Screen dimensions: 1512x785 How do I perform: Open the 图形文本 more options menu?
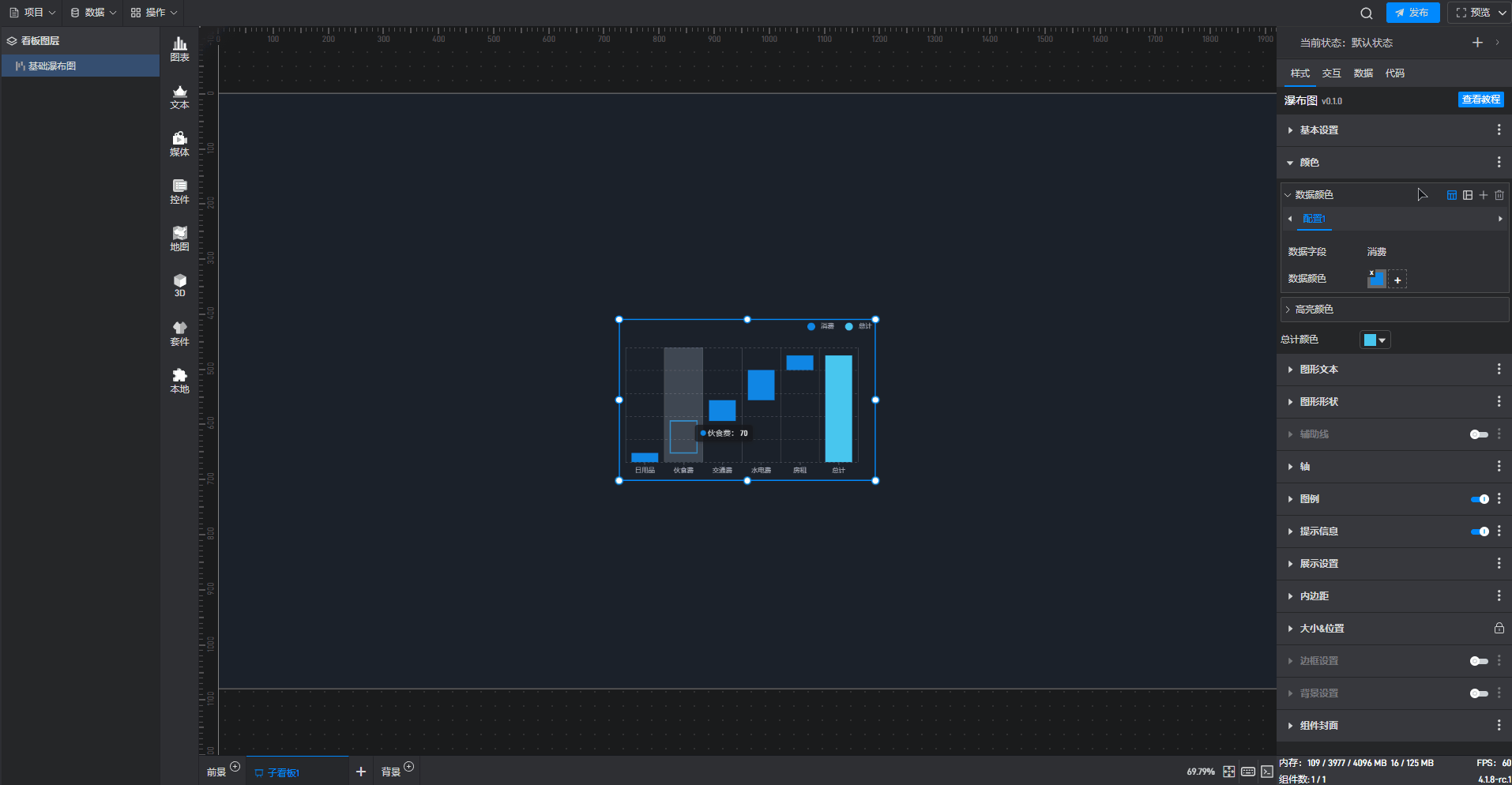click(1499, 370)
